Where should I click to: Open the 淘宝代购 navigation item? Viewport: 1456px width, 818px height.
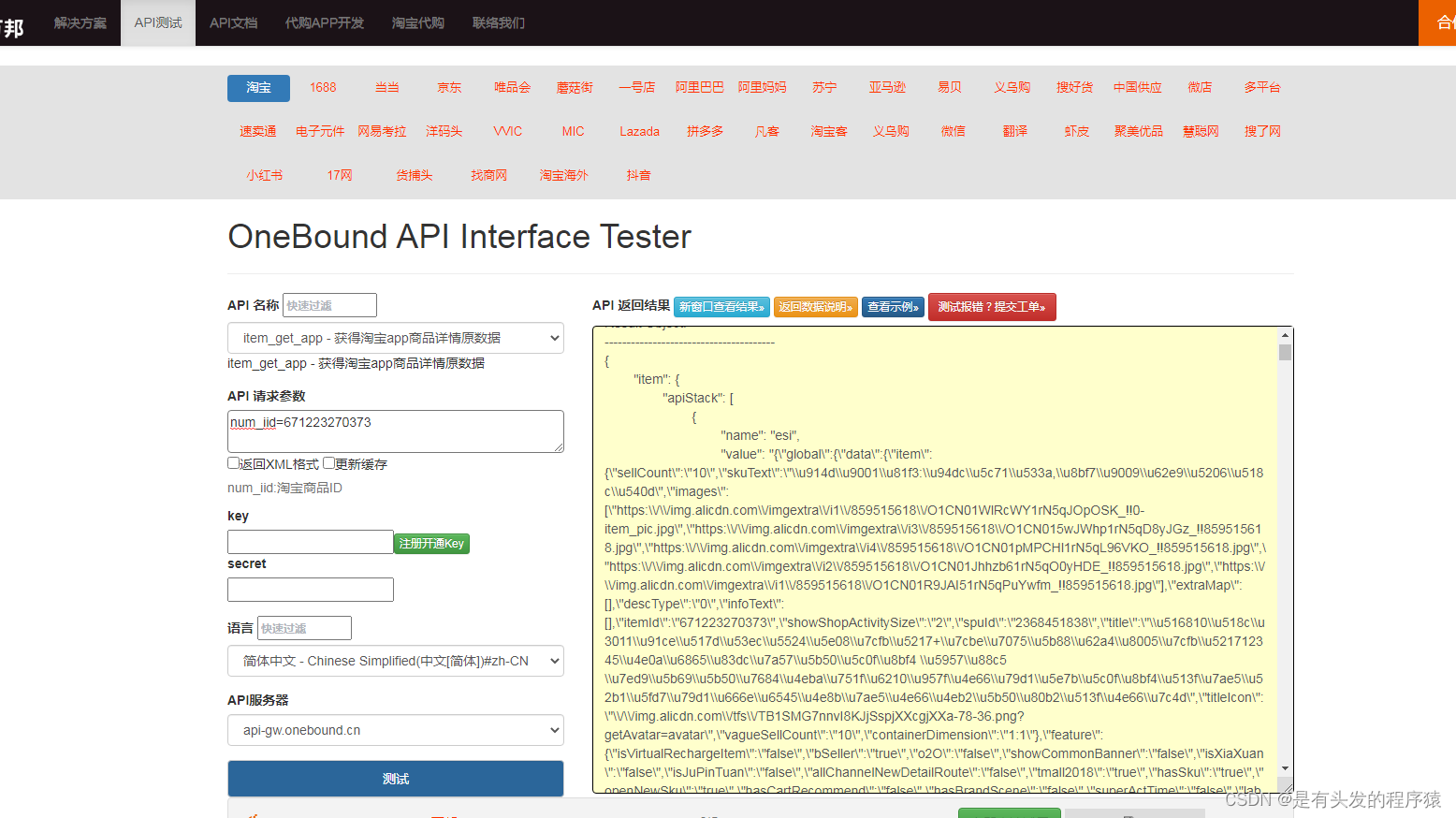pos(418,22)
